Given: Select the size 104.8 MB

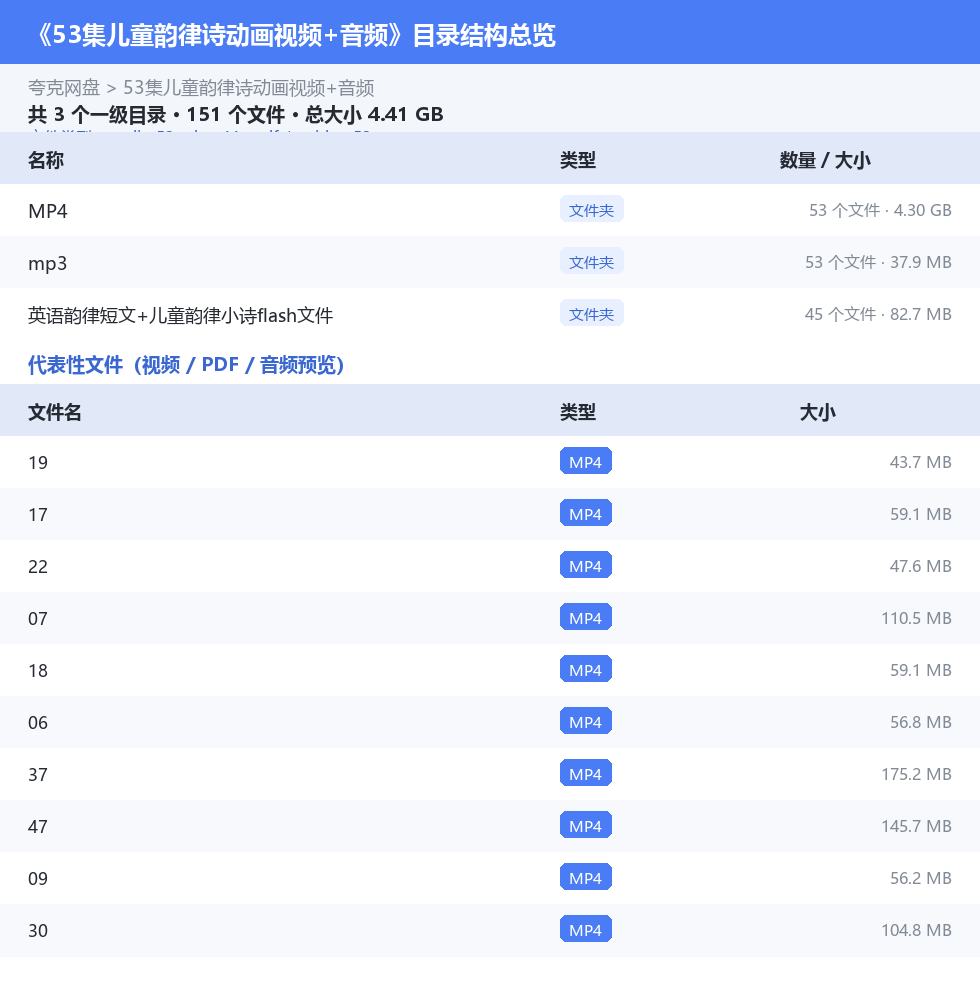Looking at the screenshot, I should click(x=916, y=930).
